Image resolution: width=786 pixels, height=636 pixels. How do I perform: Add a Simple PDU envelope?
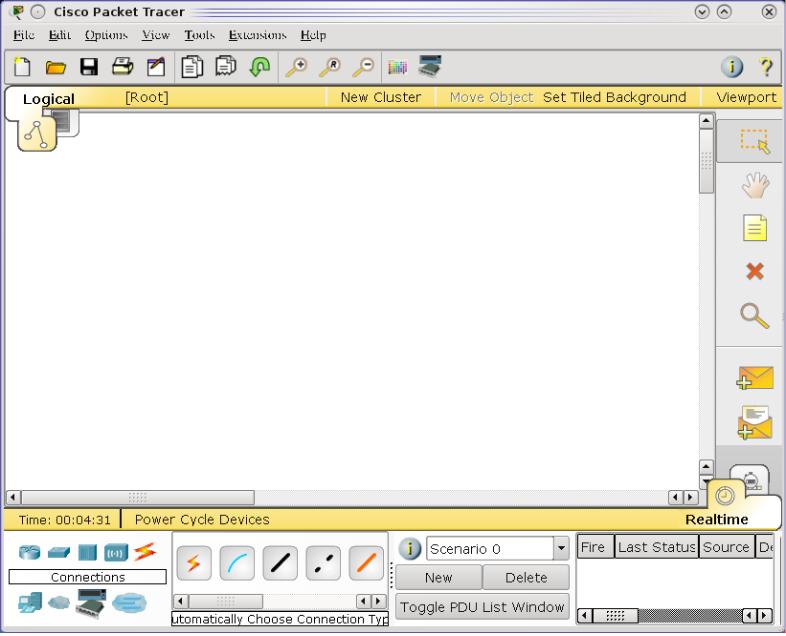pos(755,378)
